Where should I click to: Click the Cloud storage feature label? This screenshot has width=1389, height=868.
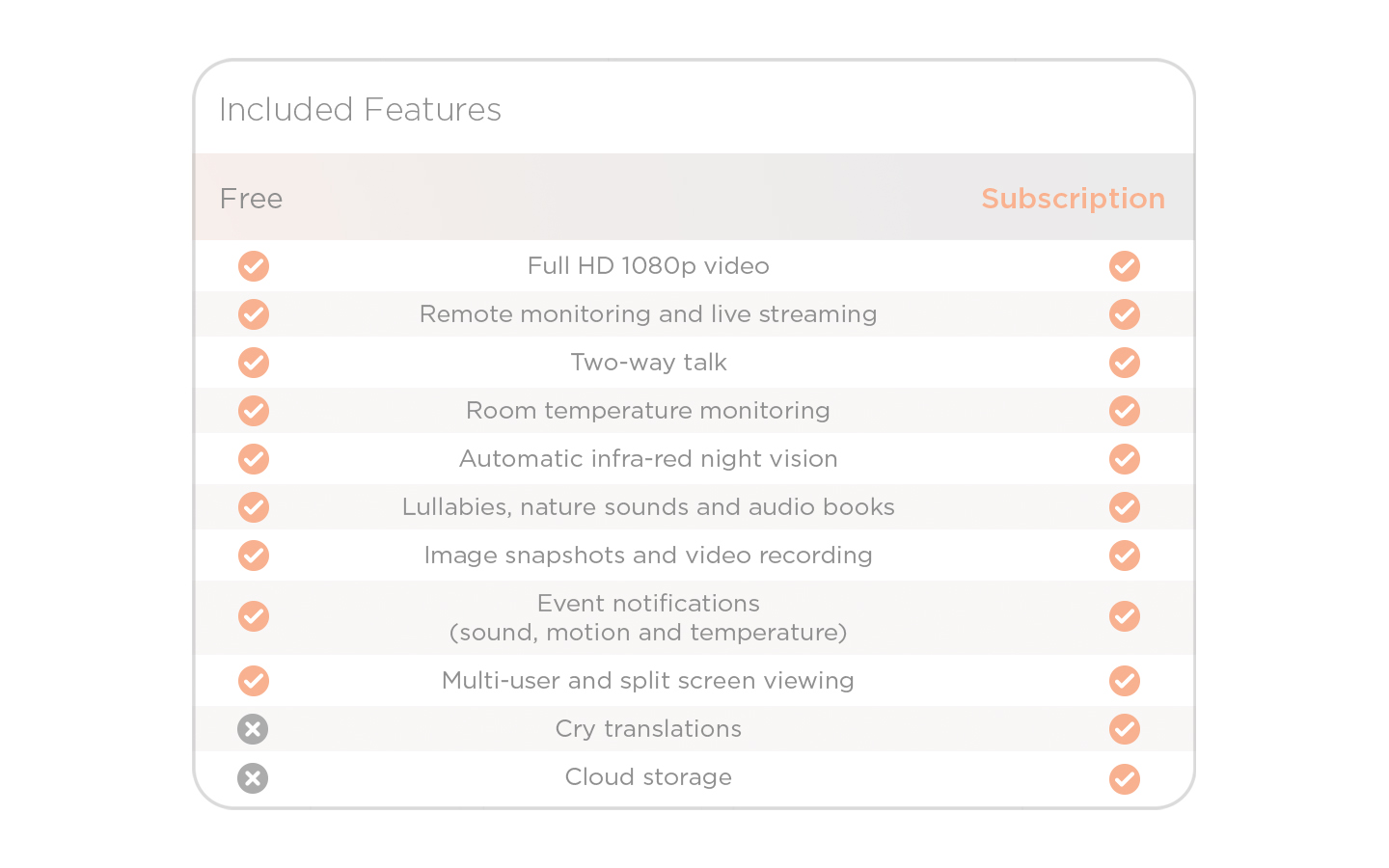click(x=648, y=777)
